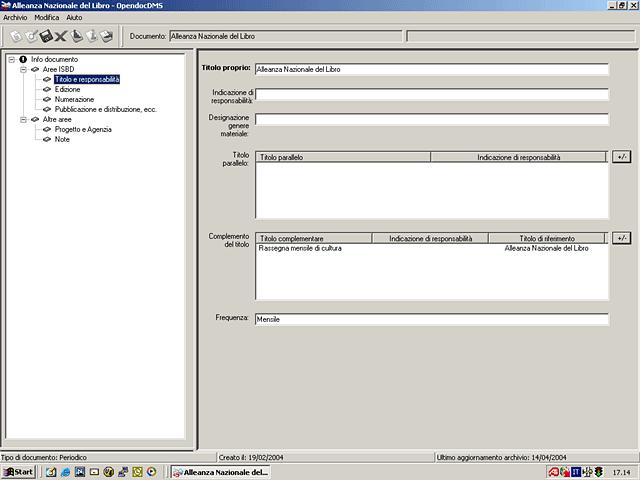
Task: Collapse the Info documento tree node
Action: (x=12, y=60)
